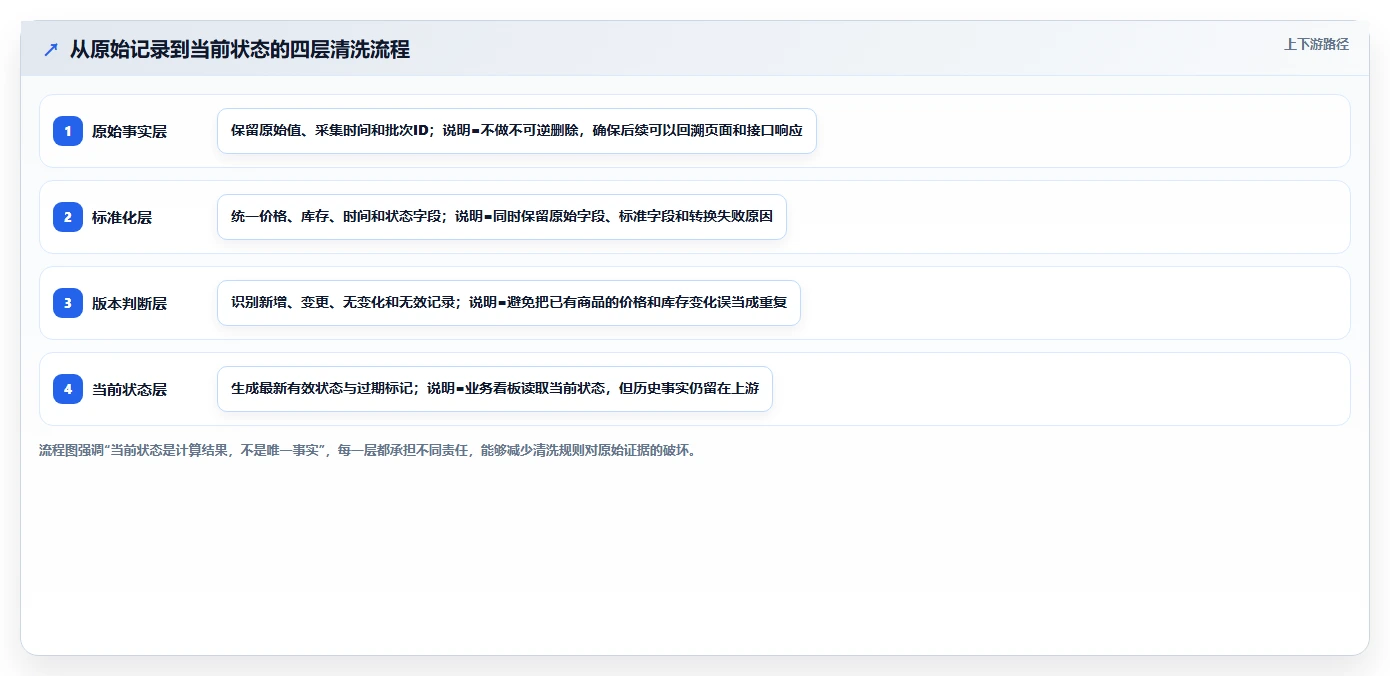Click the footnote beginning 流程图强调
1390x676 pixels.
[367, 450]
